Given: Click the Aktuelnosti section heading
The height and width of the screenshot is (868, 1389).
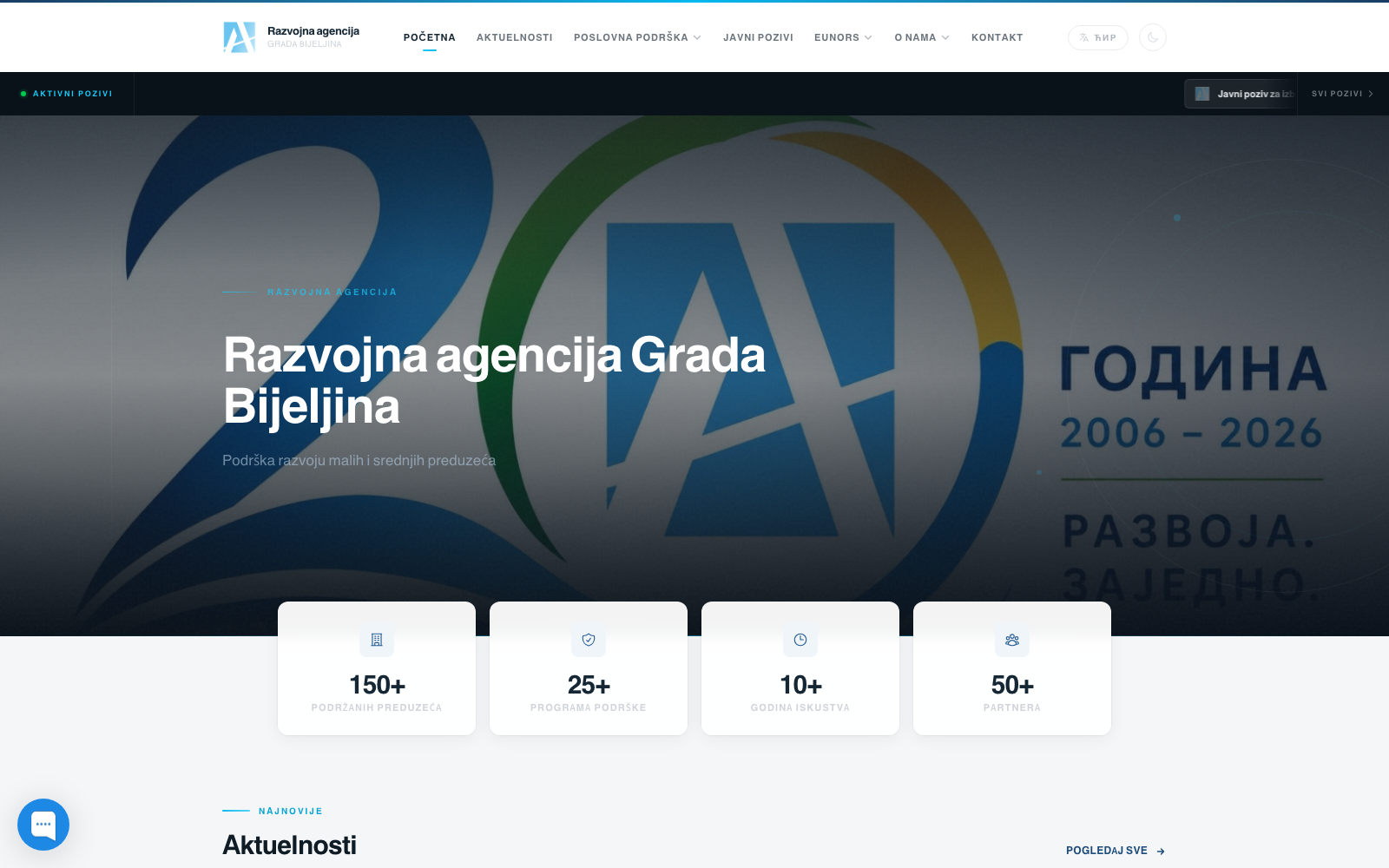Looking at the screenshot, I should tap(290, 845).
